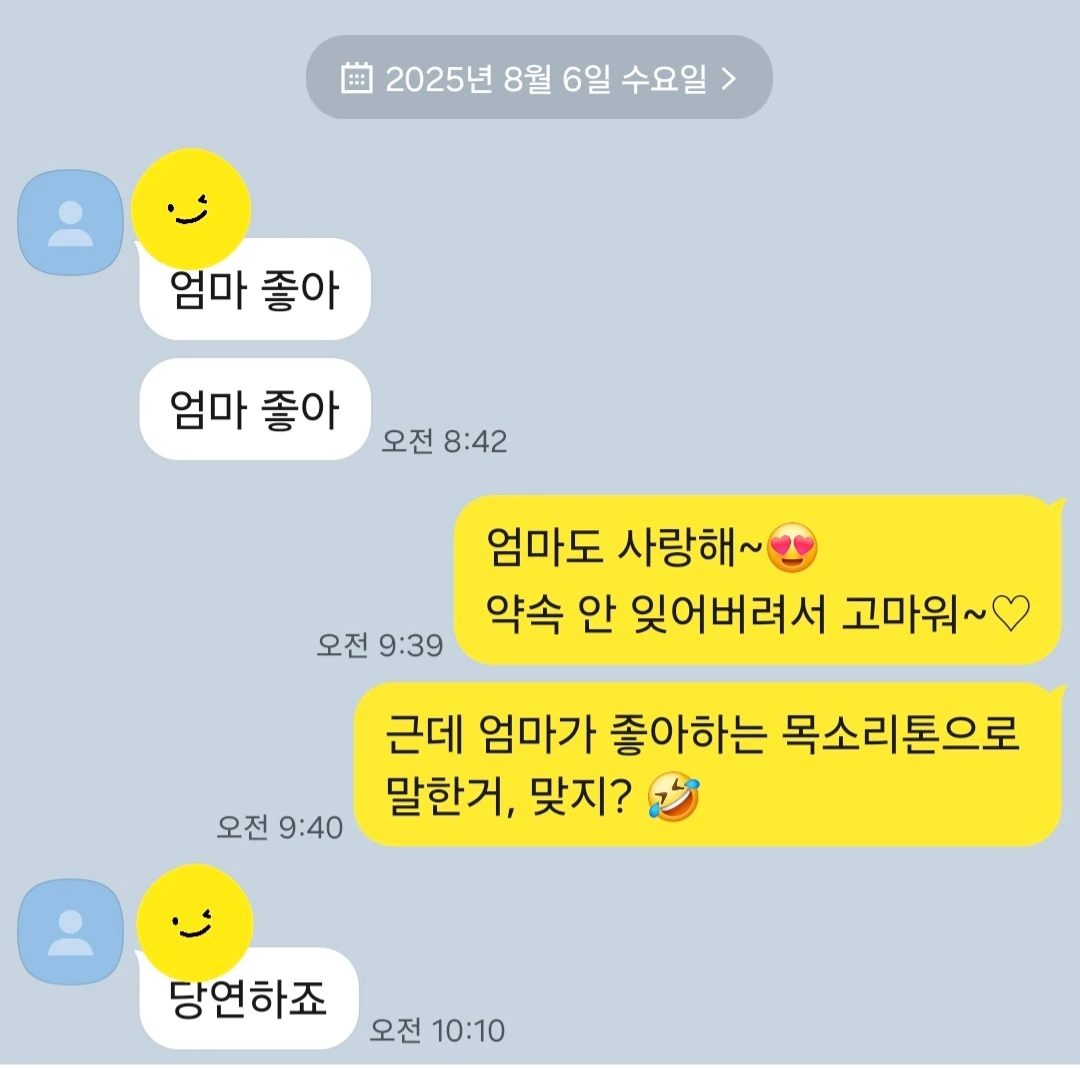
Task: Select the 엄마도 사랑해~ yellow message bubble
Action: click(758, 580)
